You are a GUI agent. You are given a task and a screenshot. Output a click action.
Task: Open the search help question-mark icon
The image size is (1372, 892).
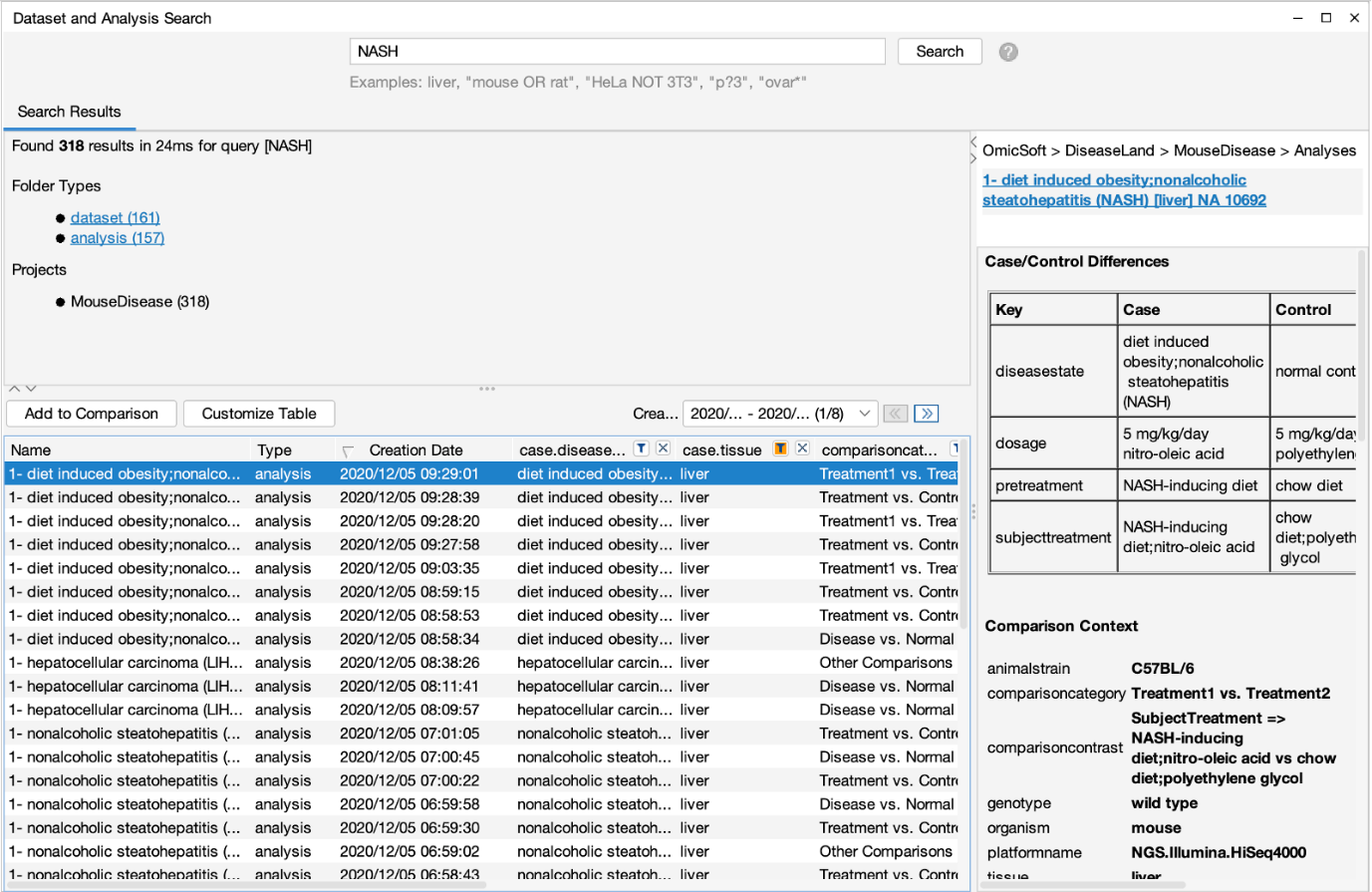click(1008, 52)
